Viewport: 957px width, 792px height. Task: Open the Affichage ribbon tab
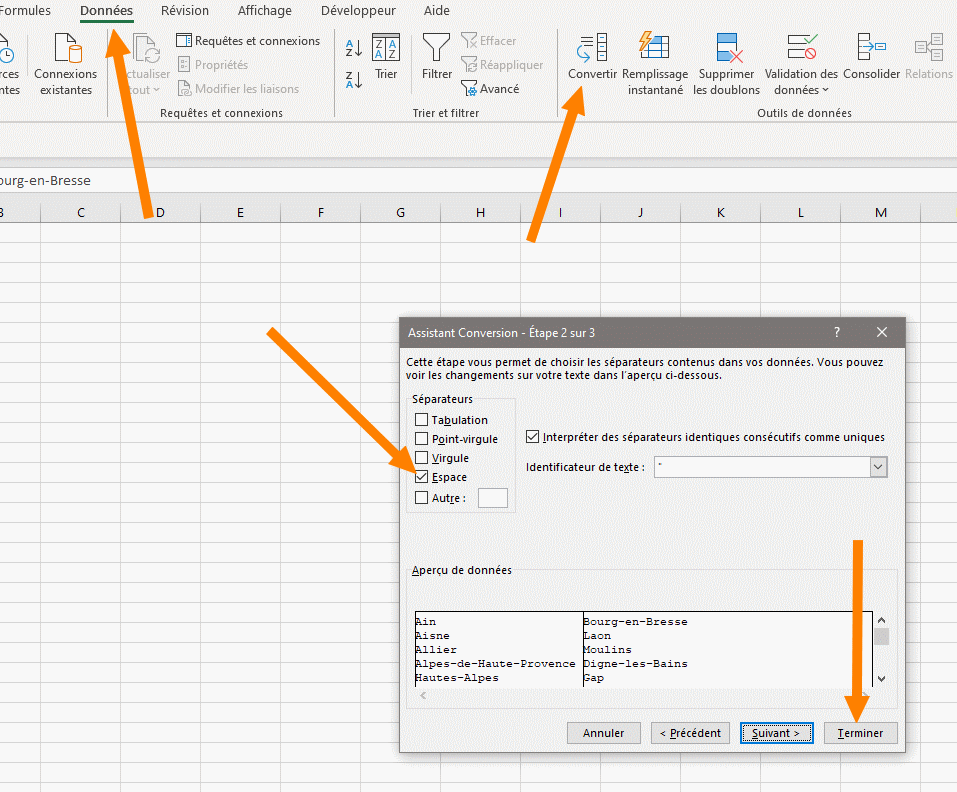point(265,11)
